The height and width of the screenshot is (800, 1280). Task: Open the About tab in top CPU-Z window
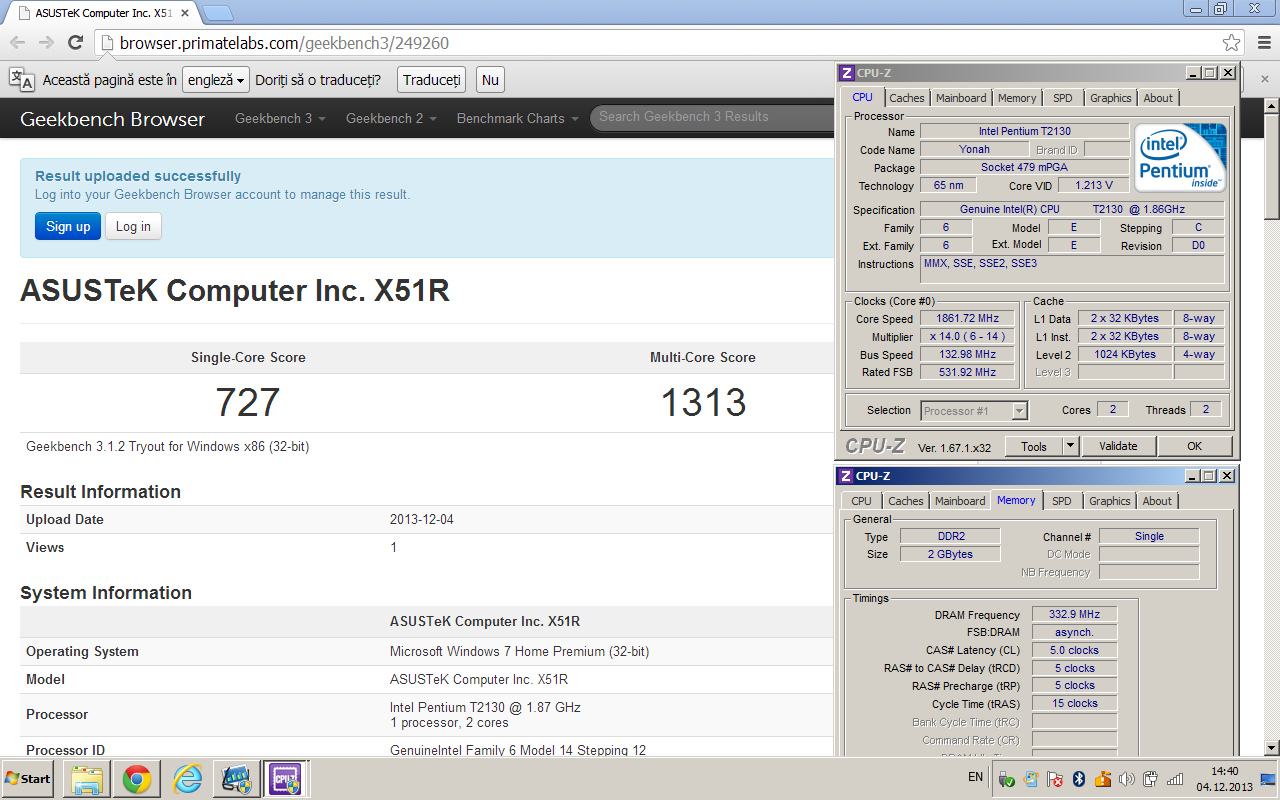(x=1158, y=98)
